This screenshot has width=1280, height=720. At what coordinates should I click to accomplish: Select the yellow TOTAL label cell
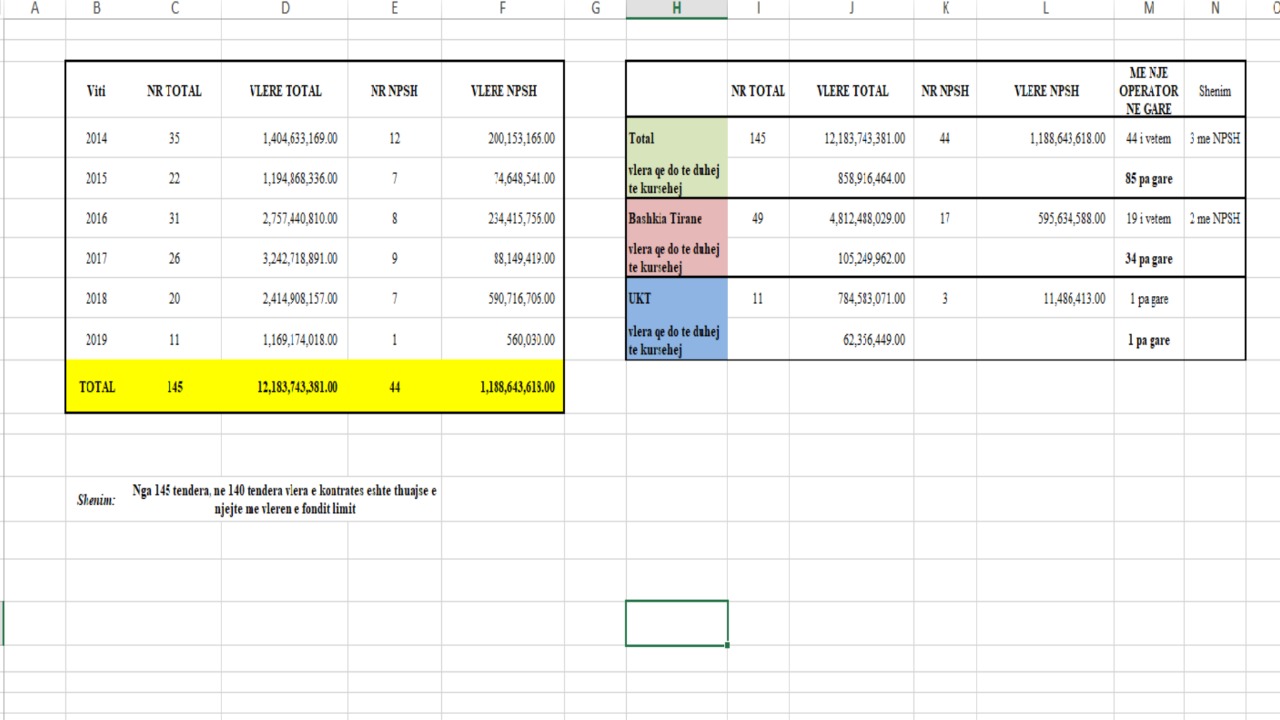point(97,387)
